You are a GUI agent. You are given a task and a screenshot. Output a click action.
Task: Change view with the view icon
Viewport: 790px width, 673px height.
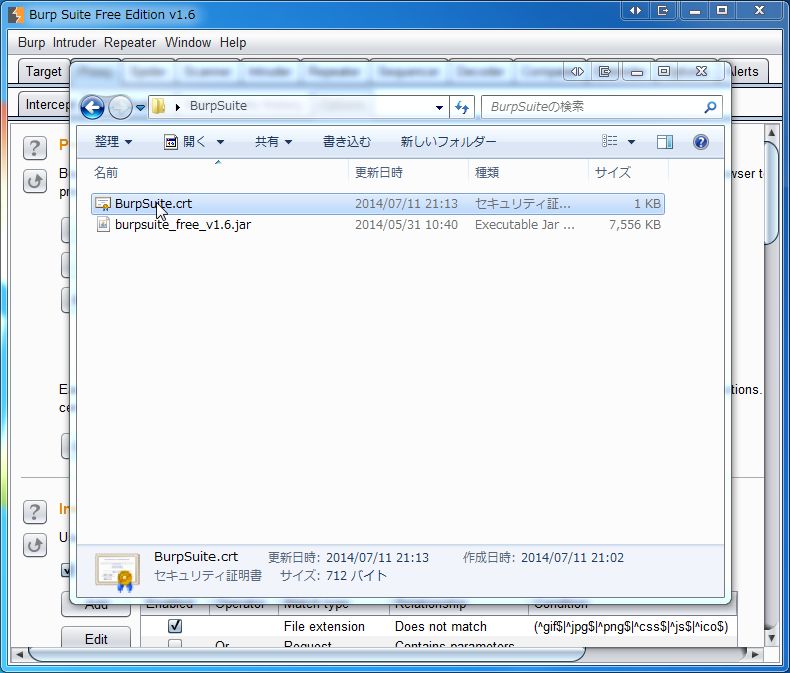click(610, 142)
